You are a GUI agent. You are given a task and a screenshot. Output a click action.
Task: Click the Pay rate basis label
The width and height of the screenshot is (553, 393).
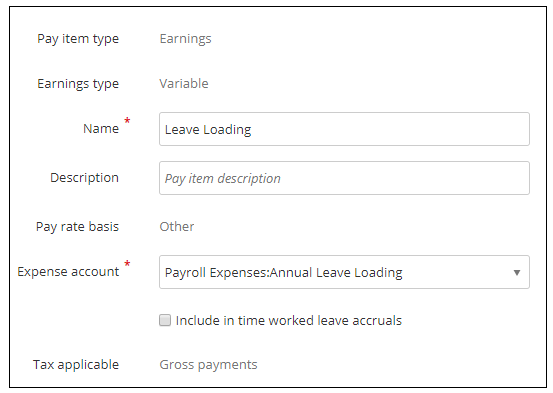point(77,227)
